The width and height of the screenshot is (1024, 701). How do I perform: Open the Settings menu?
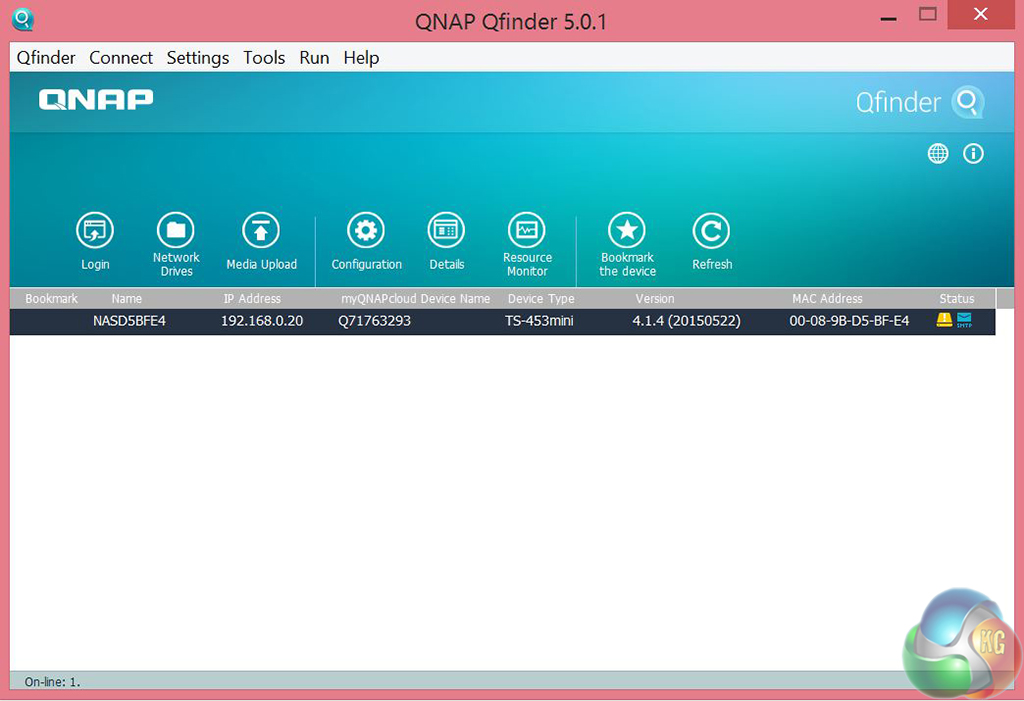click(198, 58)
